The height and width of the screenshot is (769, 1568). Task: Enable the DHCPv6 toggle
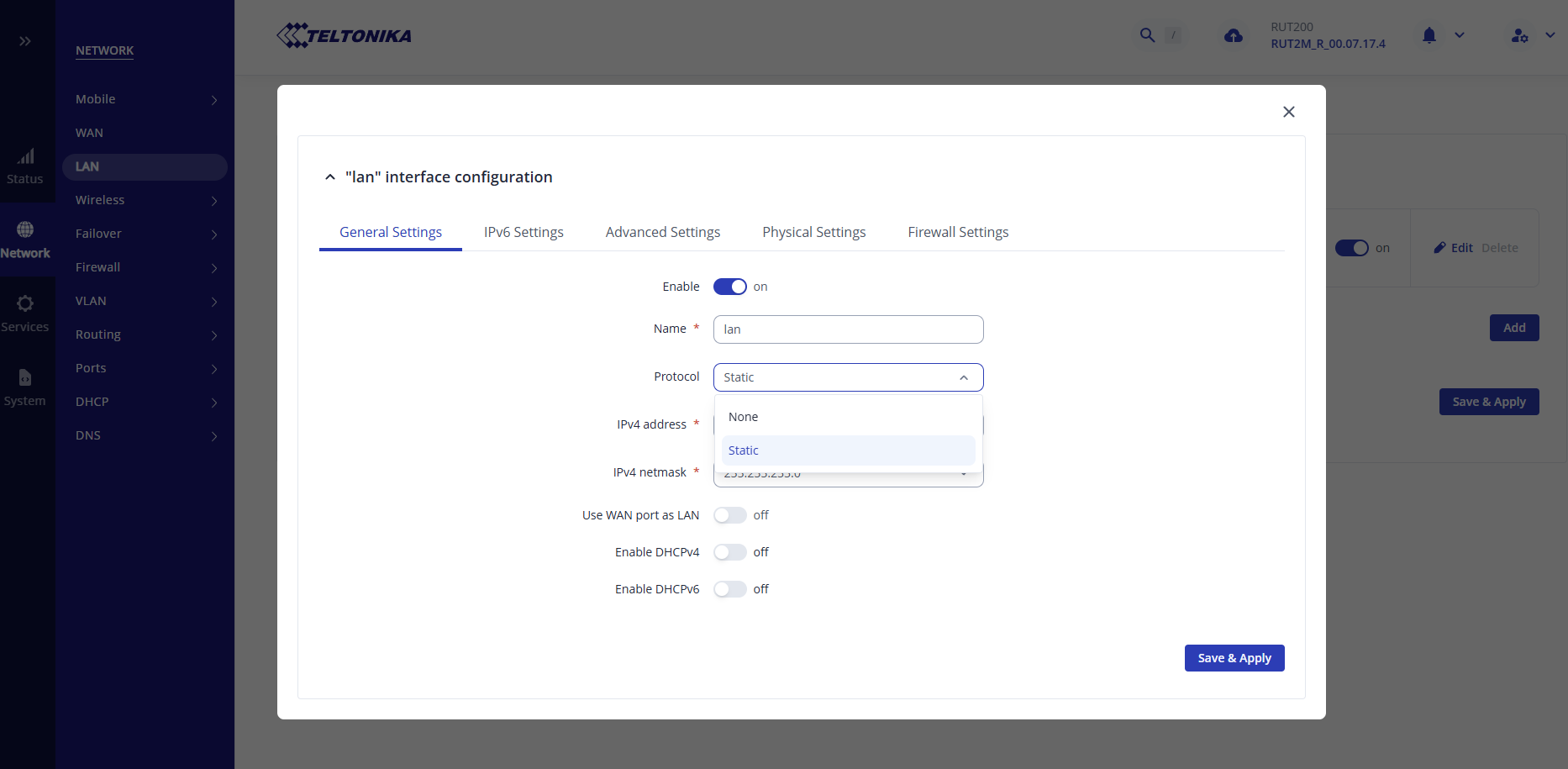tap(729, 589)
